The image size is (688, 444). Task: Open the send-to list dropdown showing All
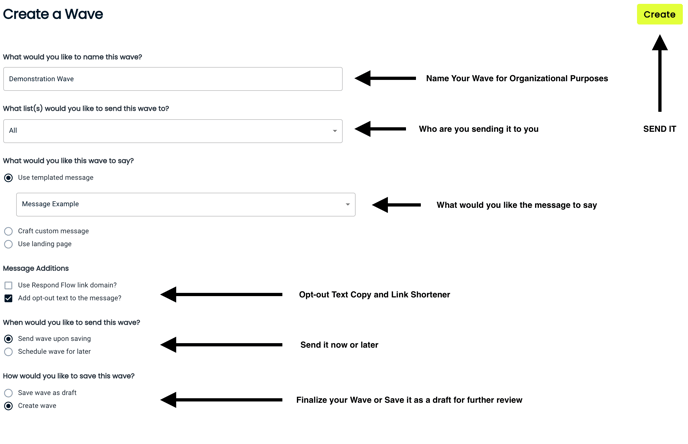click(x=172, y=131)
